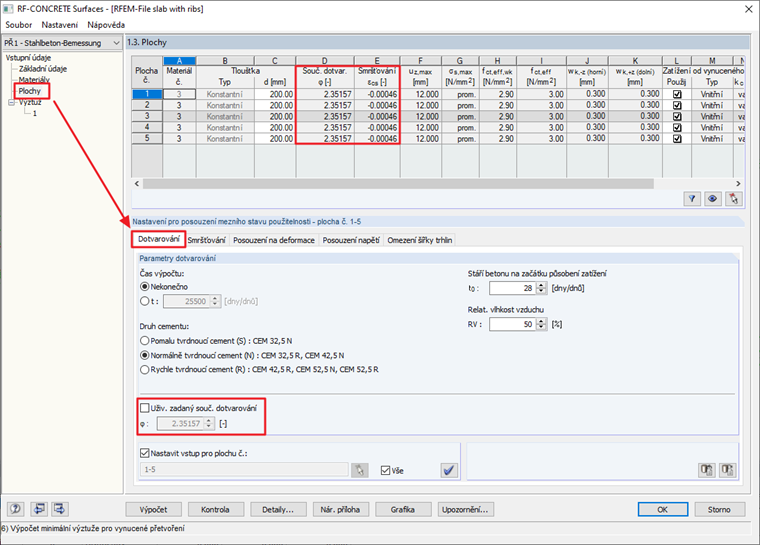Enable Uživ. zadaný souč. dotvarování checkbox
This screenshot has width=760, height=545.
tap(144, 408)
